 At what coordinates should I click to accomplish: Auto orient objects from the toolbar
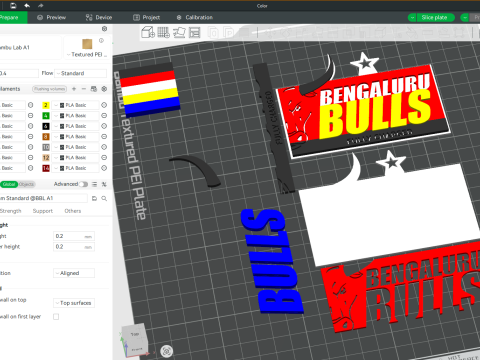179,32
